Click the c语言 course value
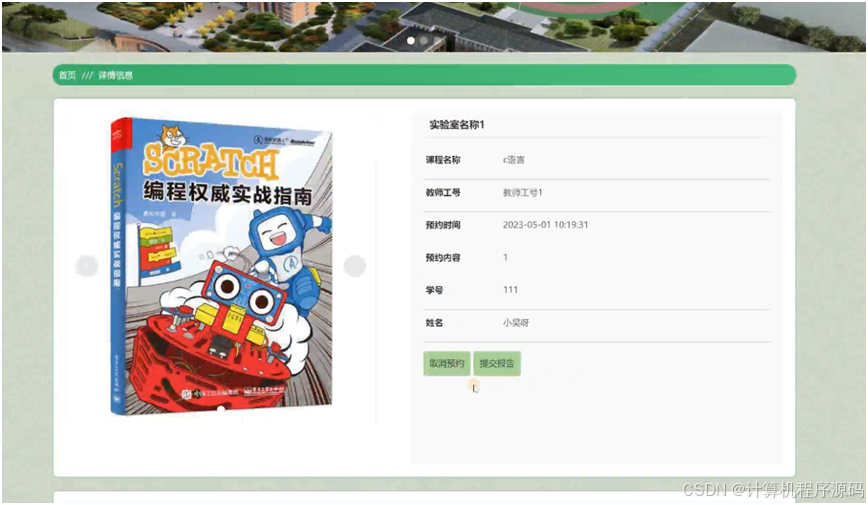The height and width of the screenshot is (505, 868). pyautogui.click(x=514, y=160)
